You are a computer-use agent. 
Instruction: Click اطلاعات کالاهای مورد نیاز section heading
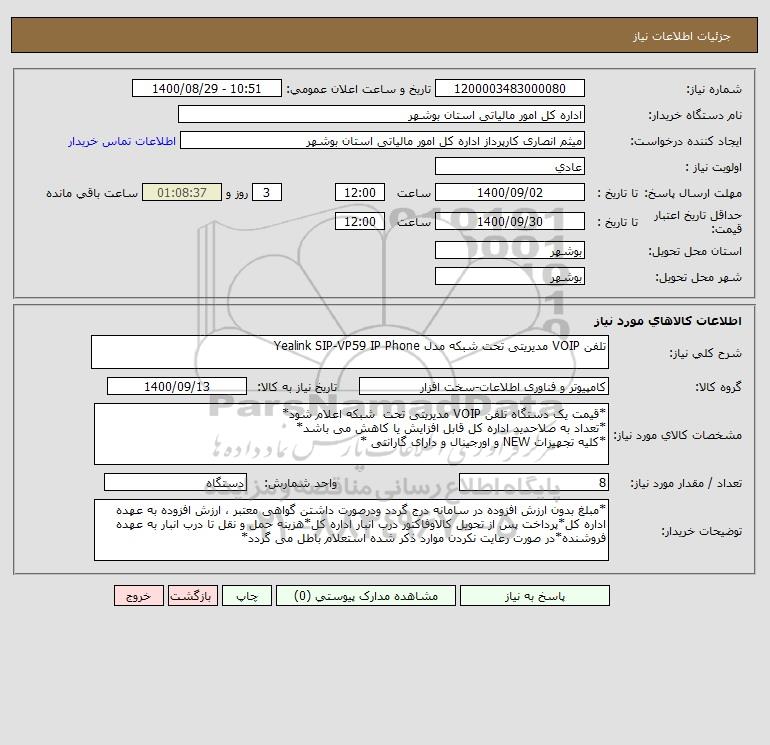(667, 321)
